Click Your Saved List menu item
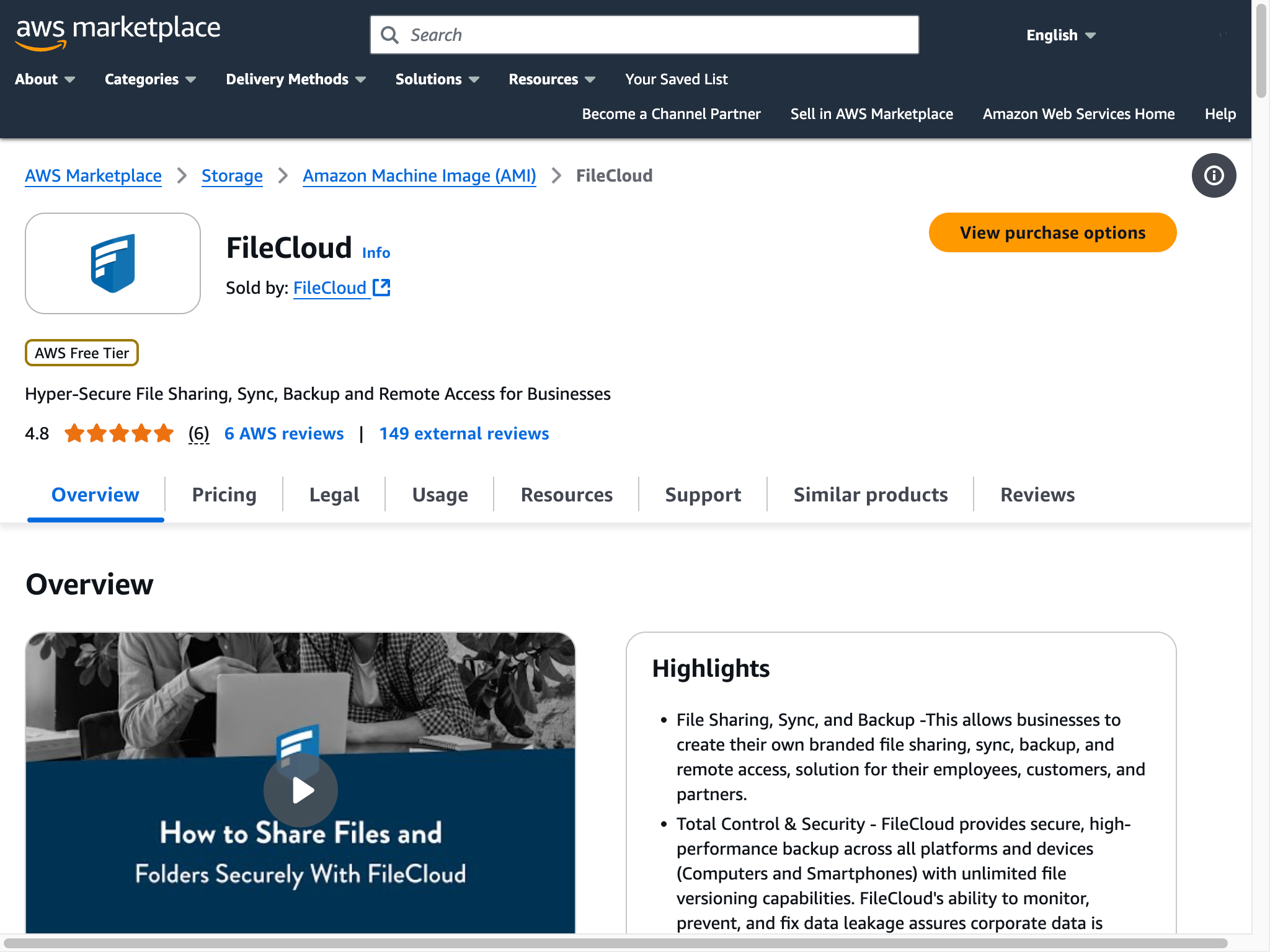 (676, 79)
